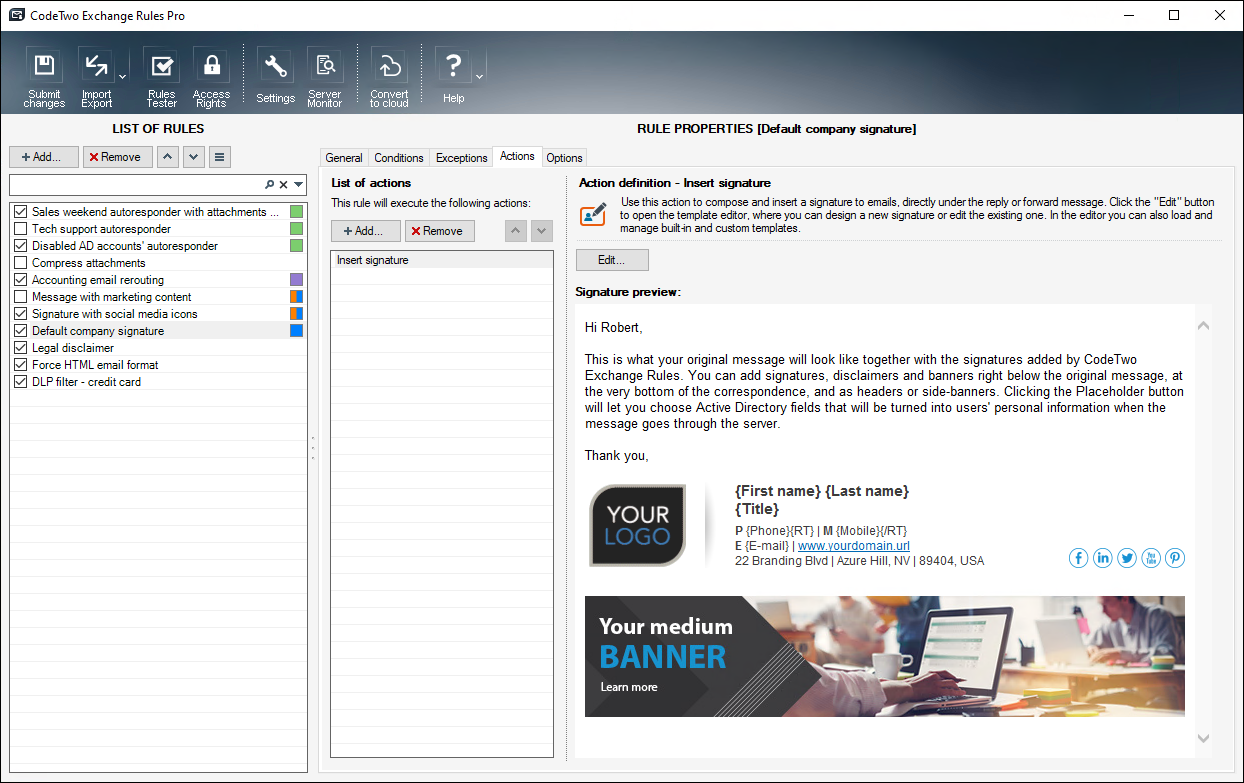
Task: Click the YouTube icon in the signature
Action: click(1151, 558)
